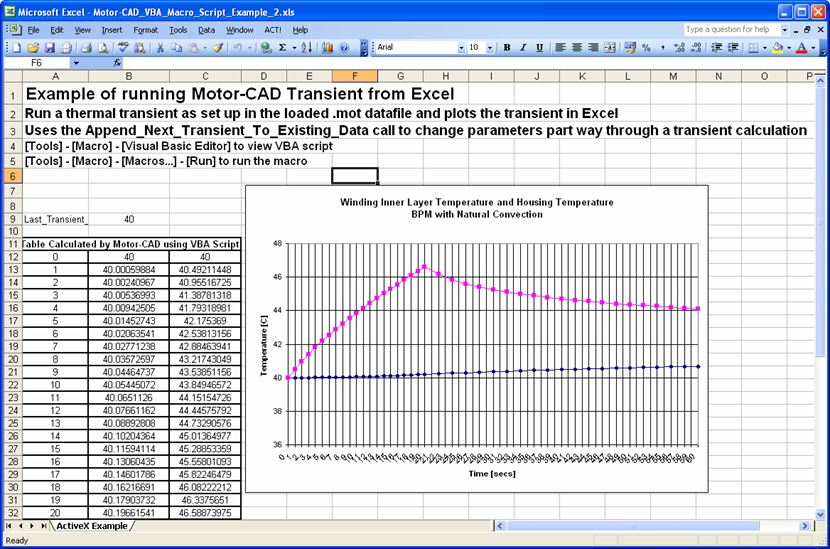Launch the Chart Wizard icon

point(328,48)
